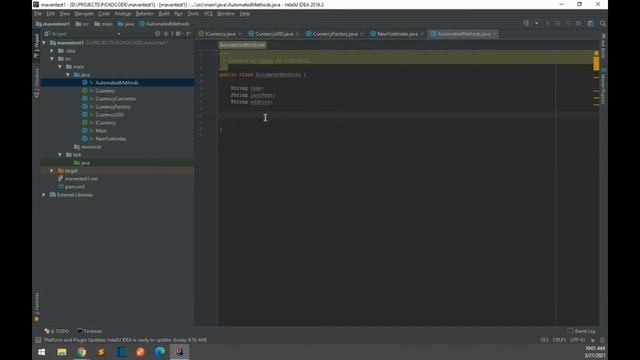640x360 pixels.
Task: Switch to the CurrencyUSD.java tab
Action: pos(273,34)
